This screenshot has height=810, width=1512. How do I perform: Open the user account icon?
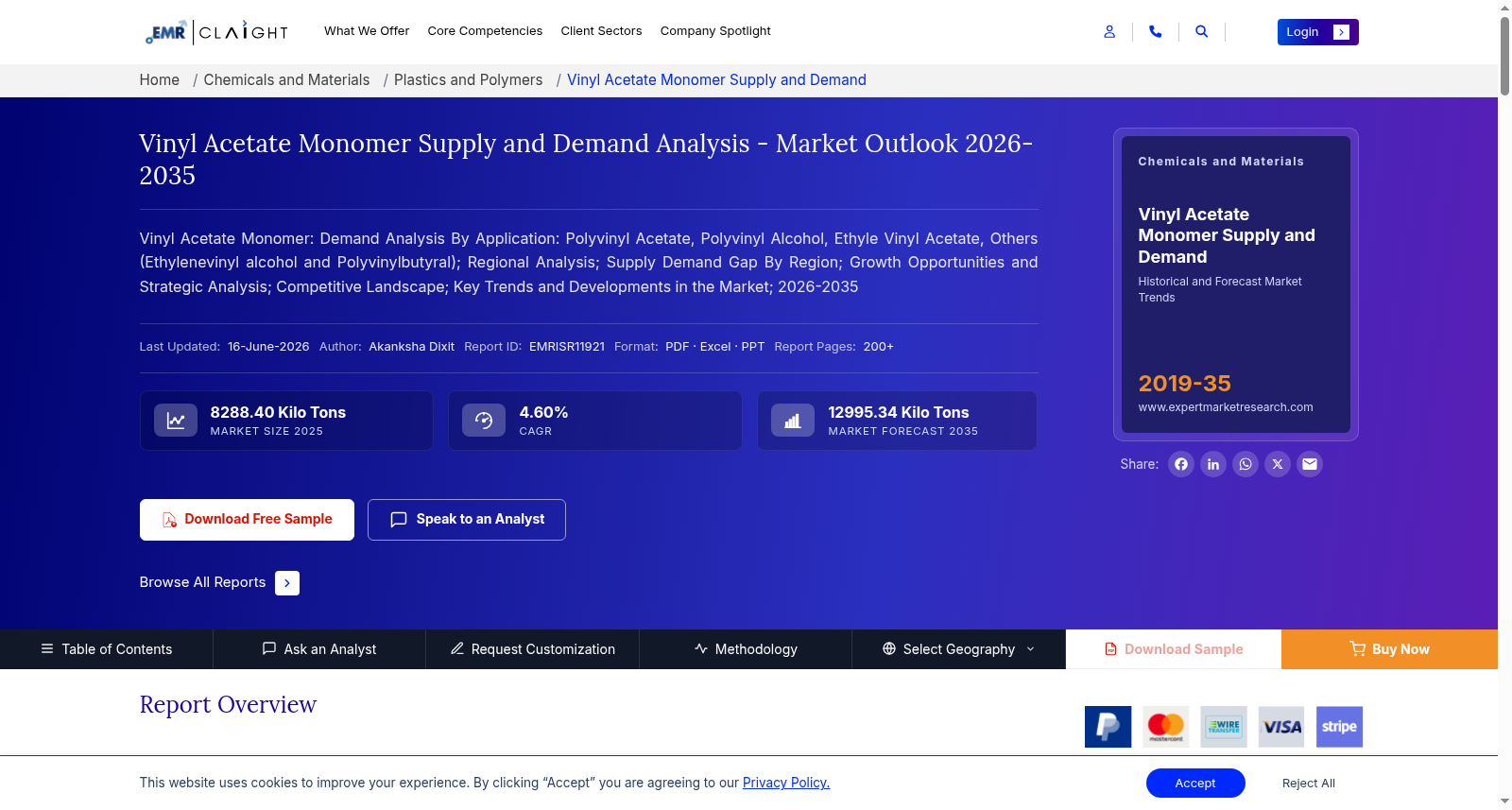point(1109,31)
